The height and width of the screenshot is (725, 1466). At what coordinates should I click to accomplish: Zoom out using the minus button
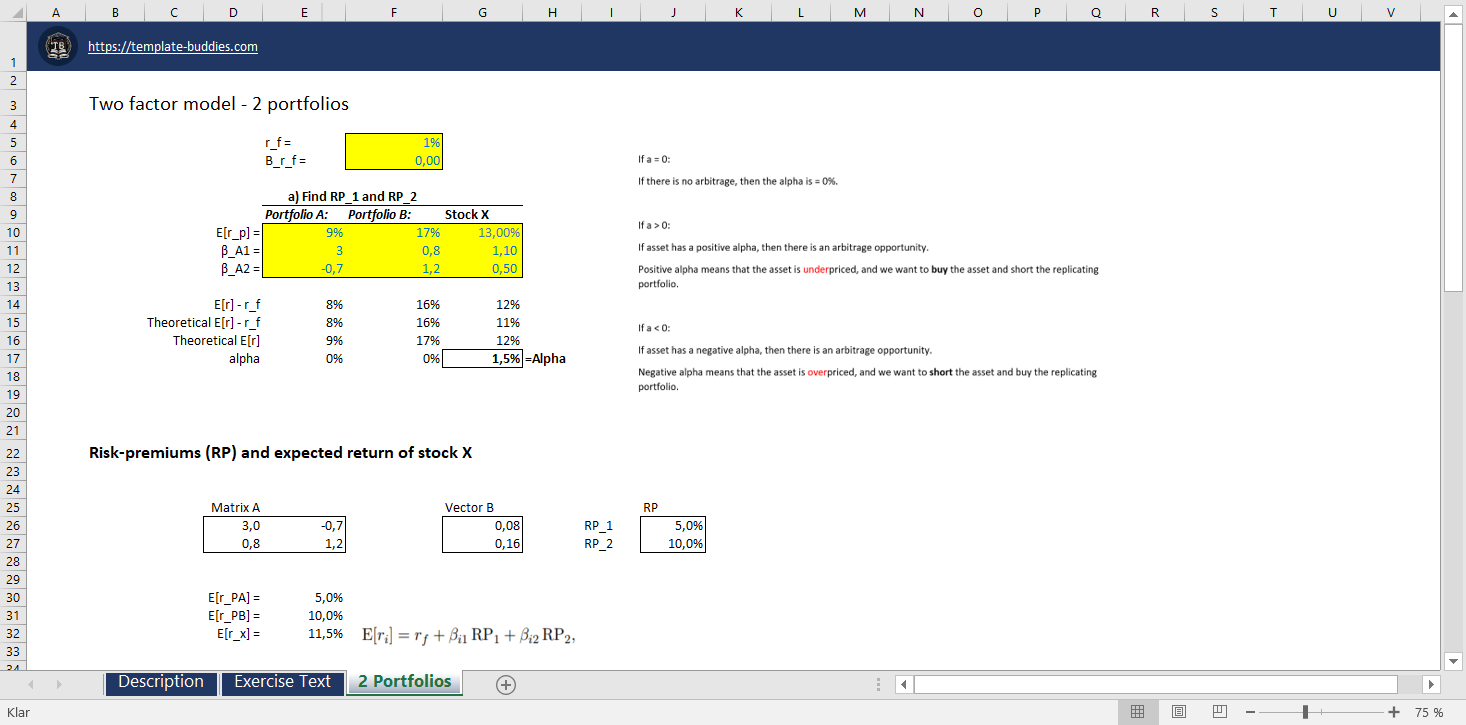coord(1250,712)
